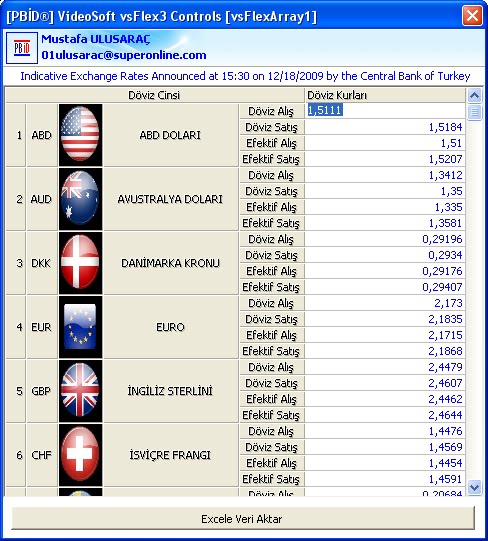Screen dimensions: 488x541
Task: Select the value 1,335
Action: pyautogui.click(x=385, y=207)
